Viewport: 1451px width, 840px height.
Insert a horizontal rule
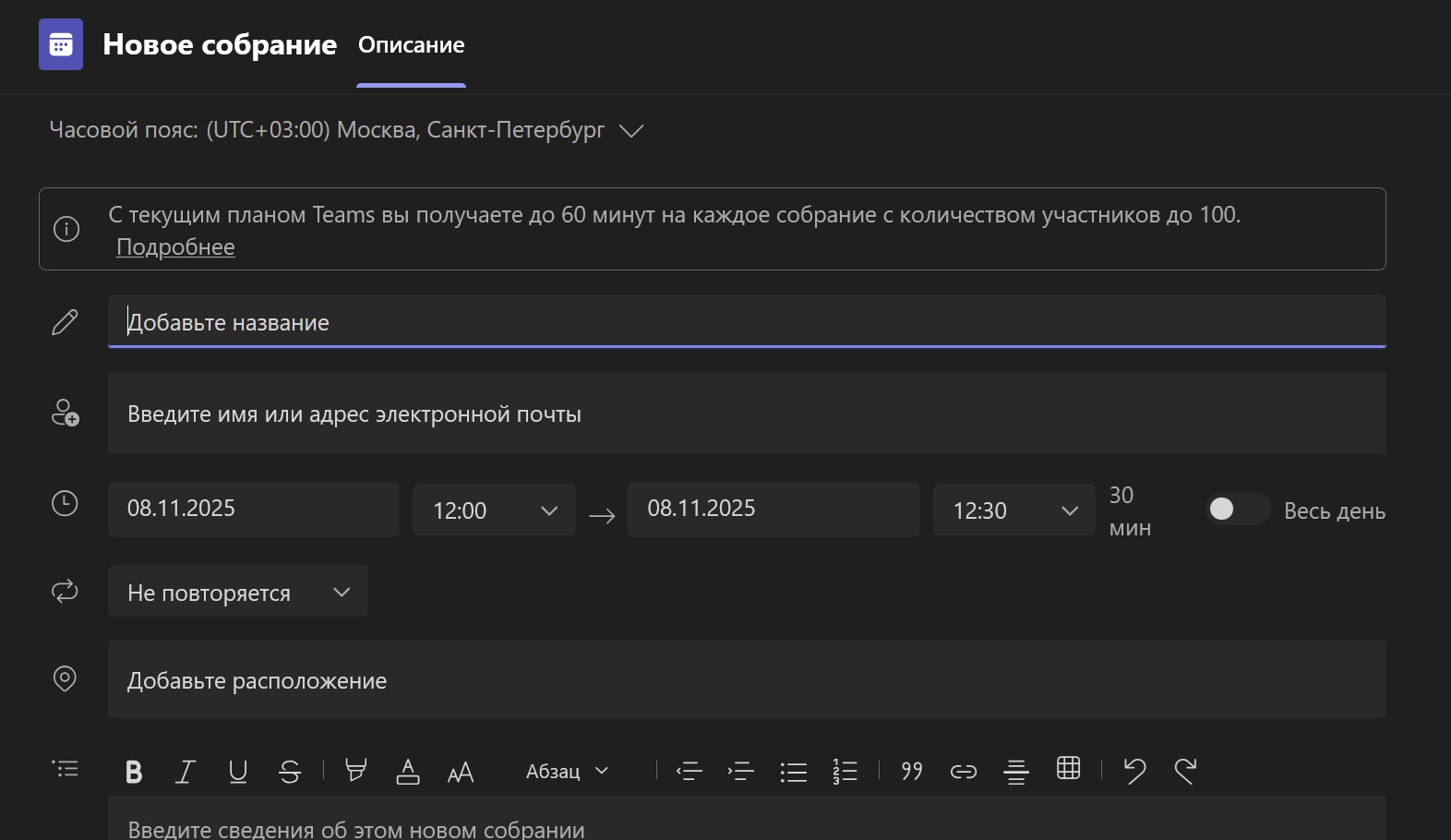tap(1016, 772)
